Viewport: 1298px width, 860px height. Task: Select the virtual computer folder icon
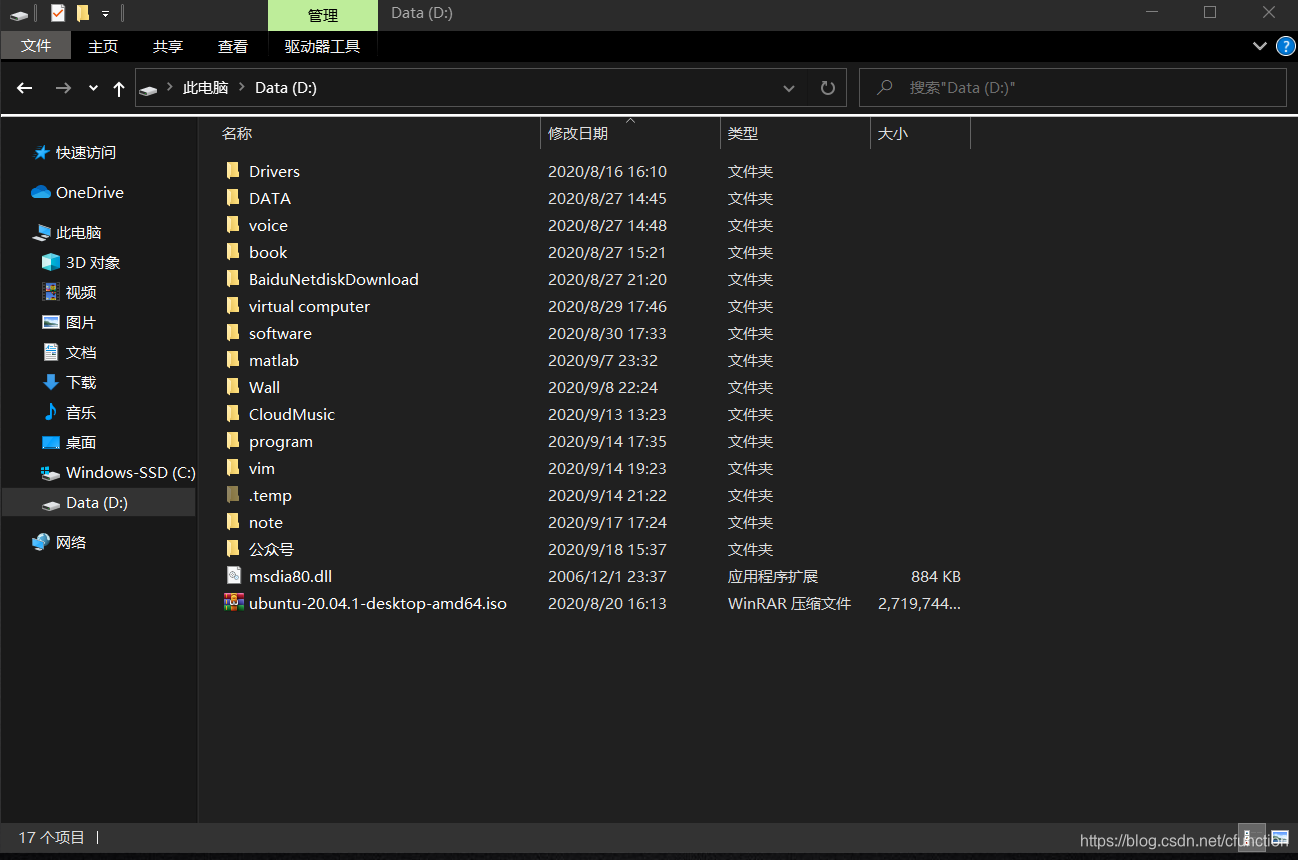[x=233, y=306]
